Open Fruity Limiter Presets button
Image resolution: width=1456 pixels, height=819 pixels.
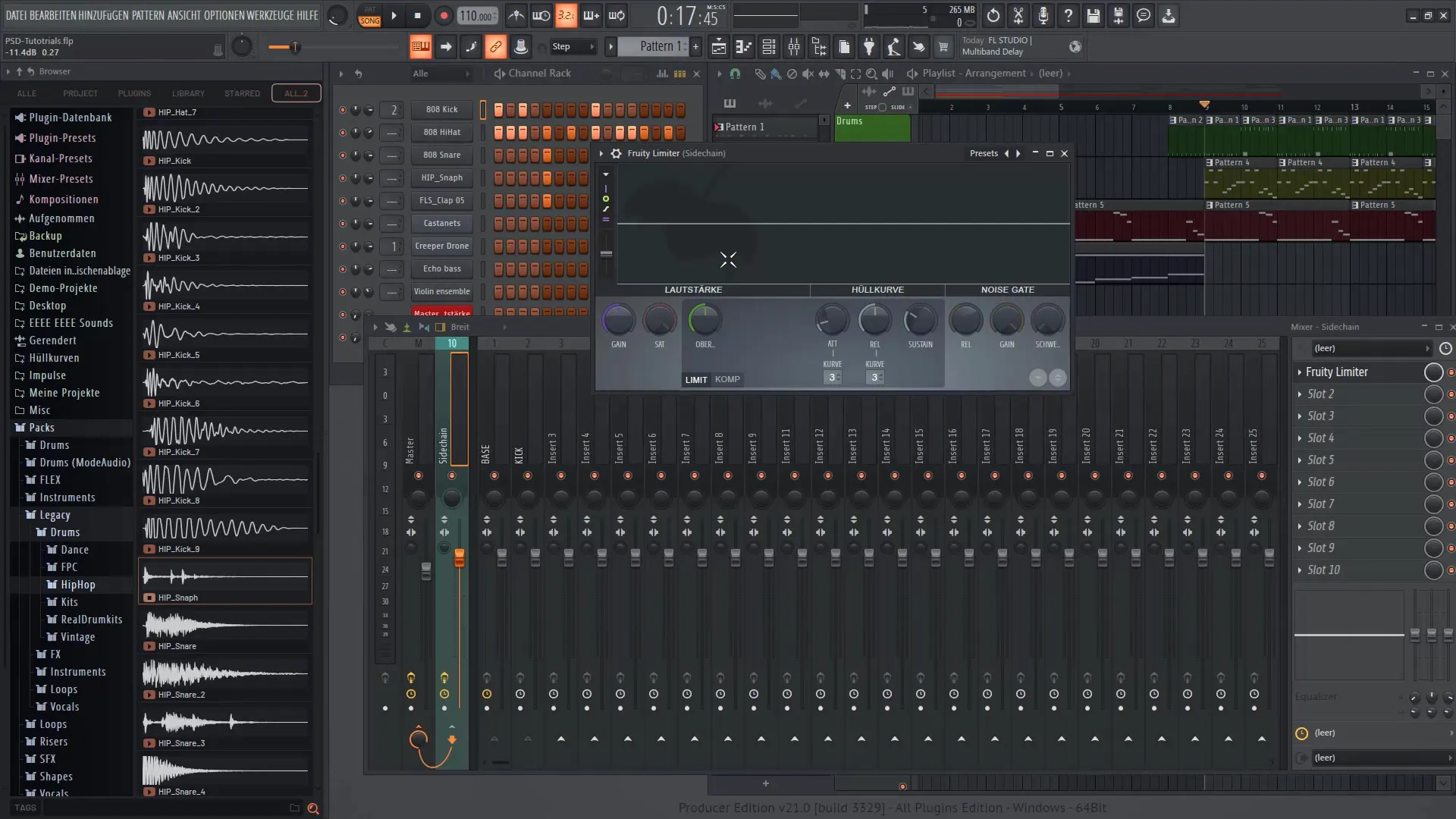984,153
